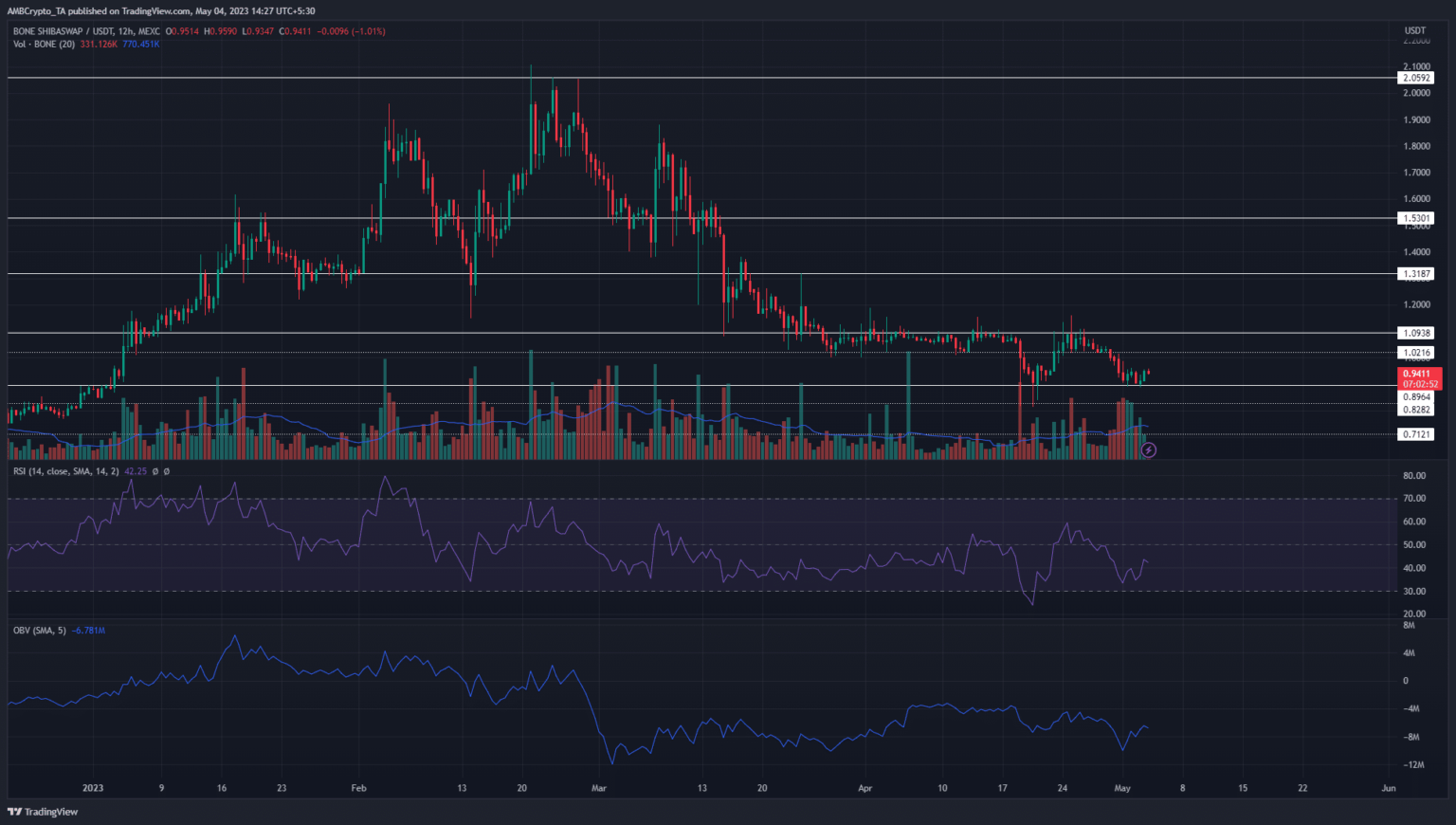The width and height of the screenshot is (1456, 825).
Task: Open the AMBCrypto_TA published on TradingView.com header
Action: (161, 10)
